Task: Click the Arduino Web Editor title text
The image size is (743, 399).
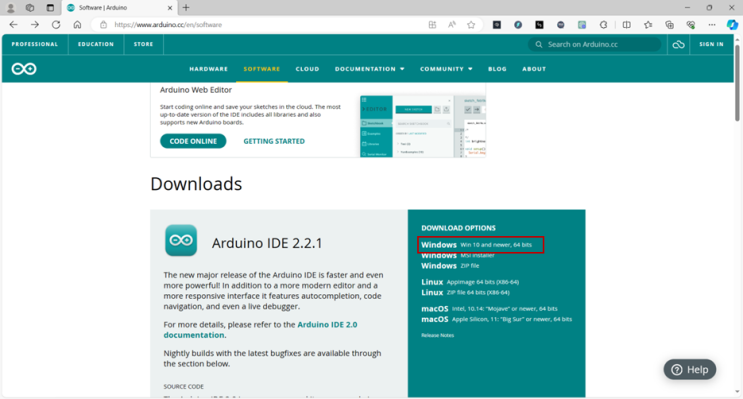Action: click(196, 90)
